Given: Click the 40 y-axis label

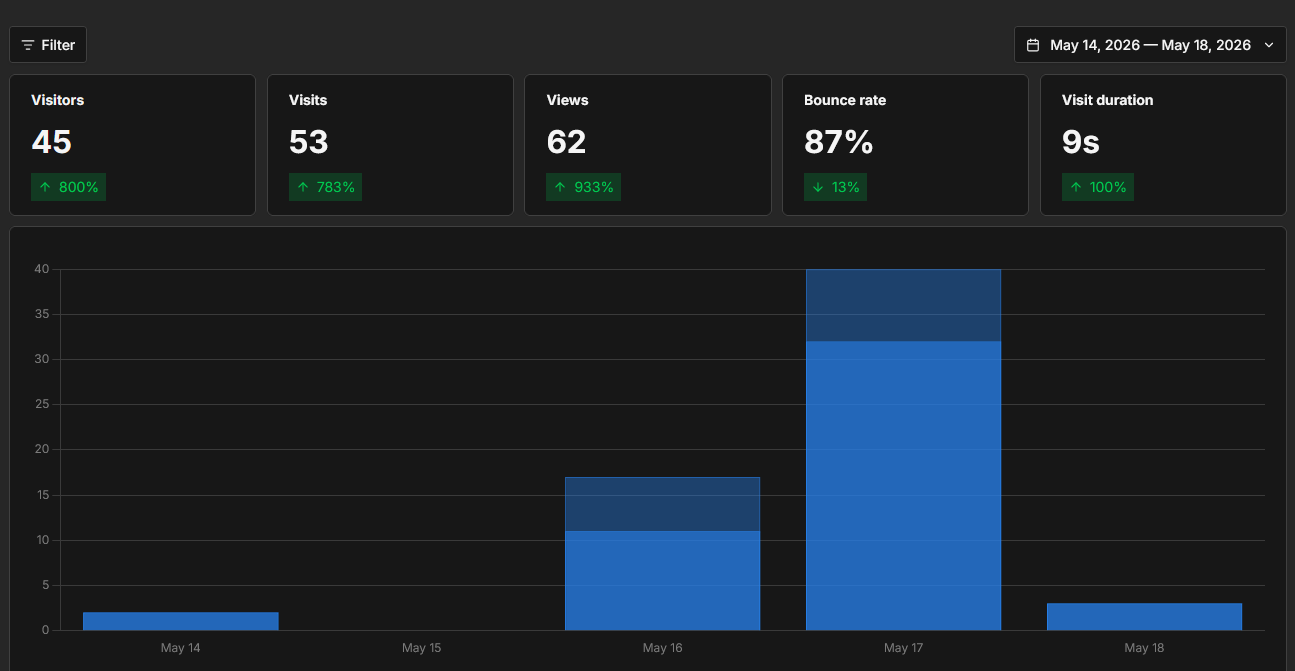Looking at the screenshot, I should pos(42,269).
